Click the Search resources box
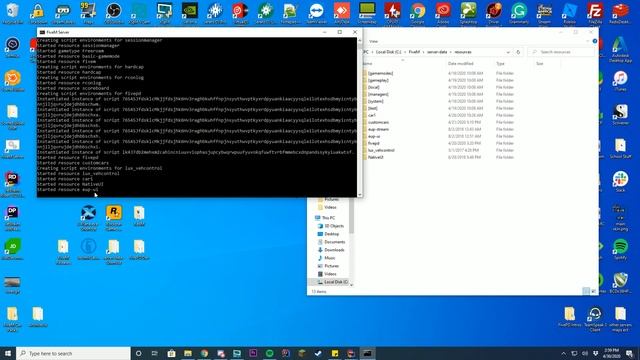The image size is (640, 360). [x=561, y=52]
